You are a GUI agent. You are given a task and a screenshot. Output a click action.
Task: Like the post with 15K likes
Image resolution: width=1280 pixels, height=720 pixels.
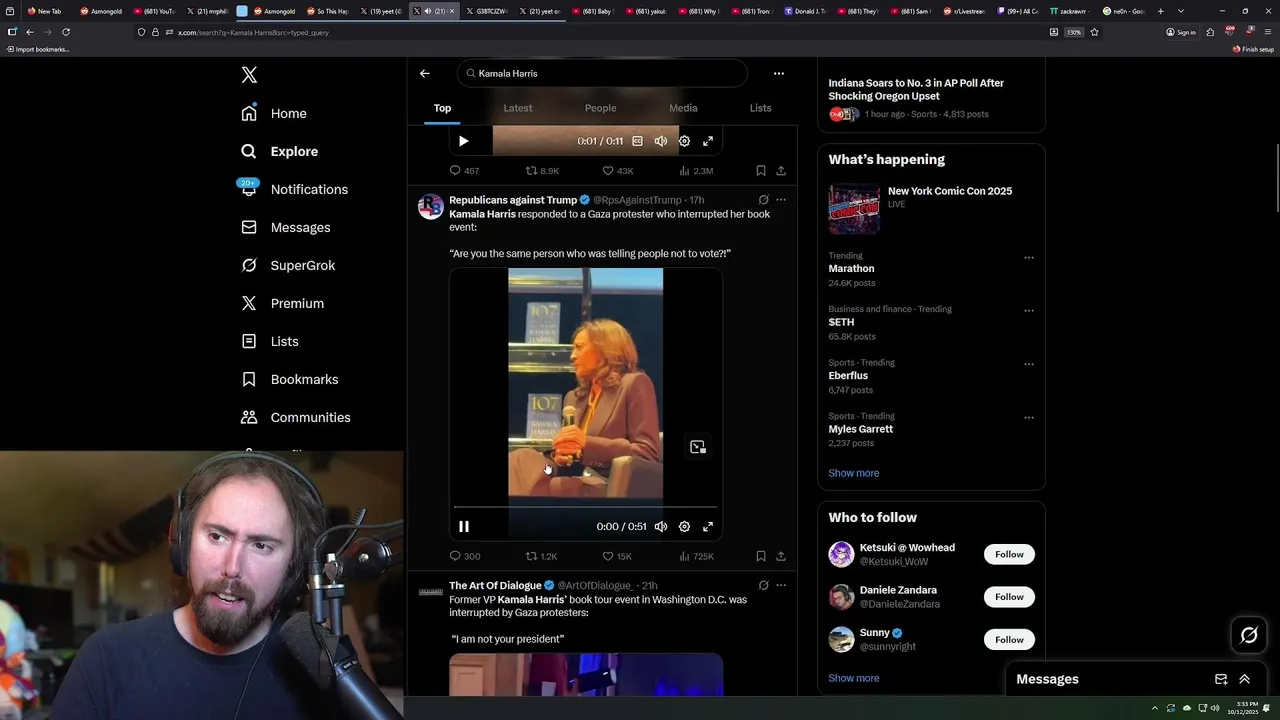[617, 556]
